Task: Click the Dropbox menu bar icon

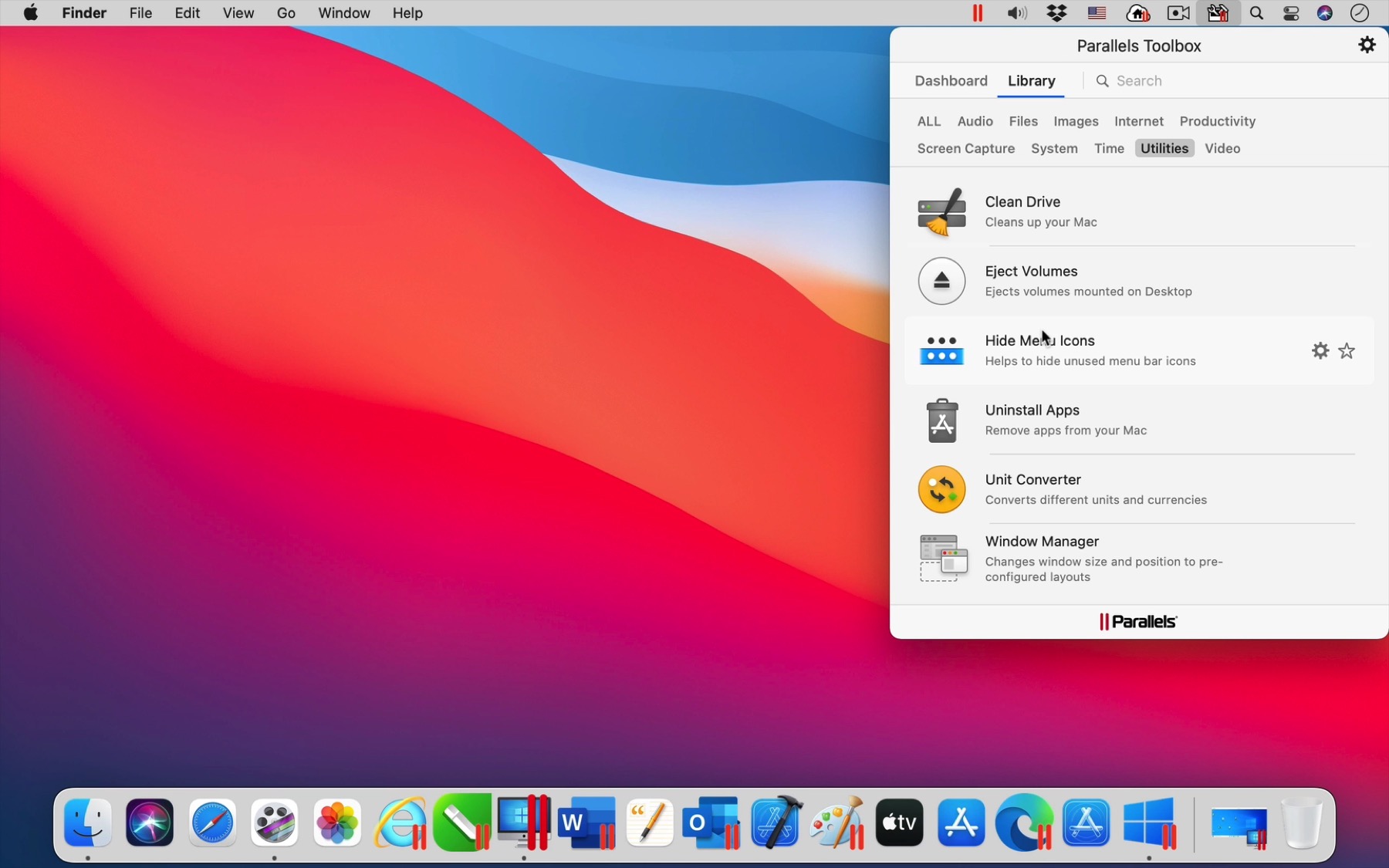Action: point(1057,12)
